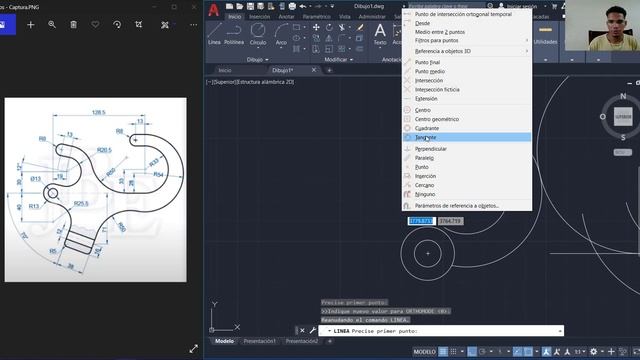Click the Array (Matriz) tool icon

342,49
